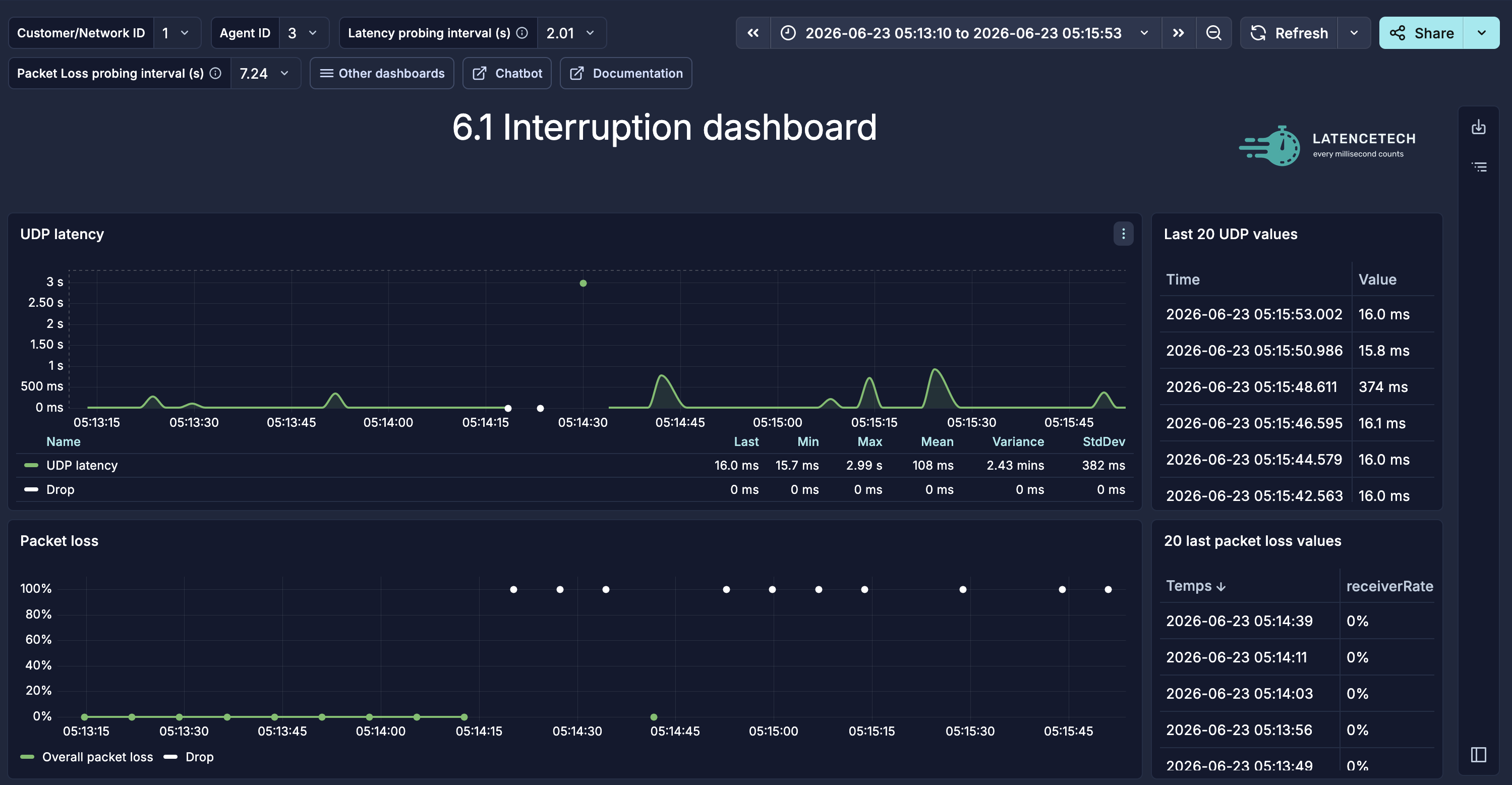
Task: Open the time range picker text
Action: (x=963, y=33)
